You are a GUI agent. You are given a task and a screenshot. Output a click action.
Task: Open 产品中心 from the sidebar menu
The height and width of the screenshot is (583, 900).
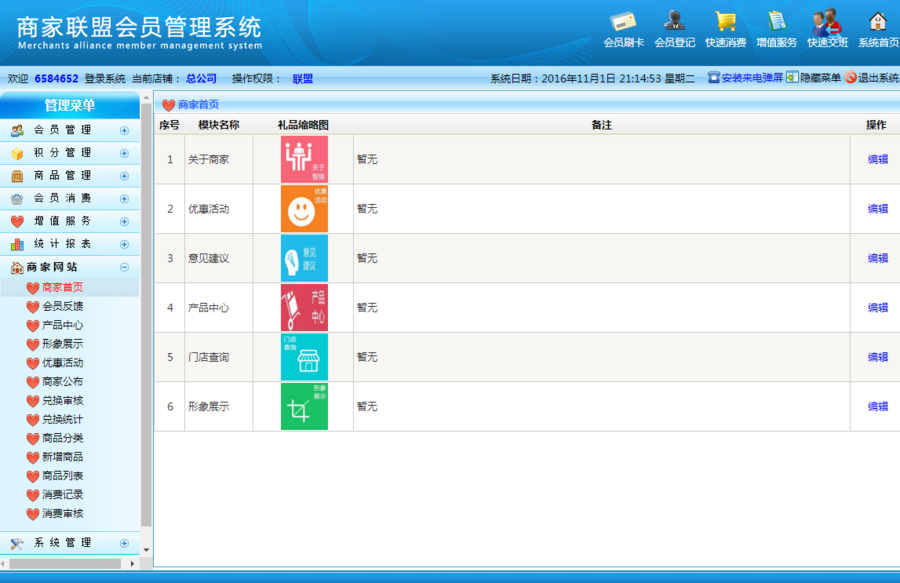64,325
